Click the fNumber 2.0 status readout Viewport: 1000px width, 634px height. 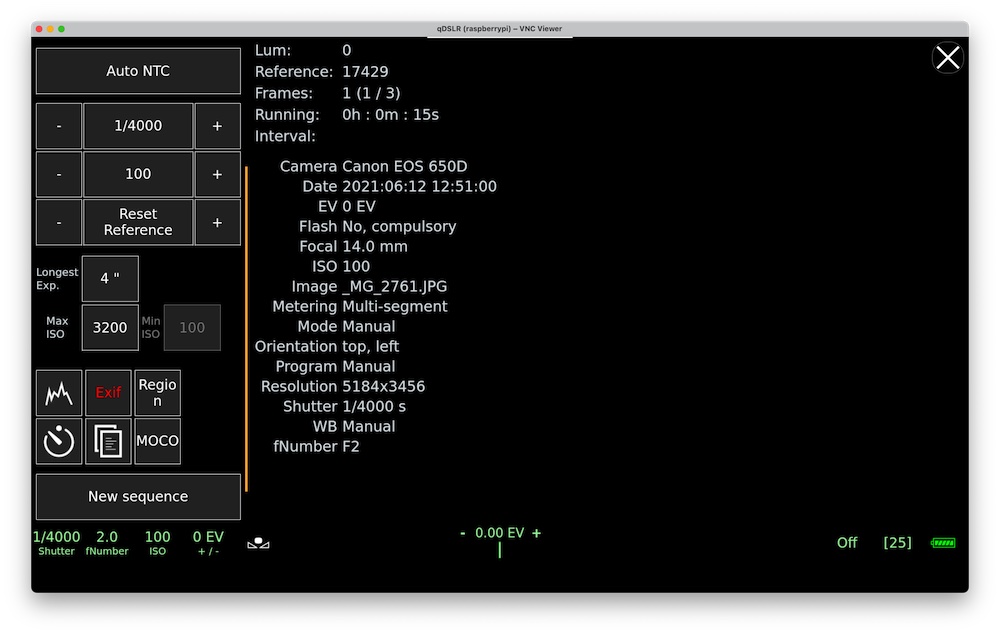107,543
